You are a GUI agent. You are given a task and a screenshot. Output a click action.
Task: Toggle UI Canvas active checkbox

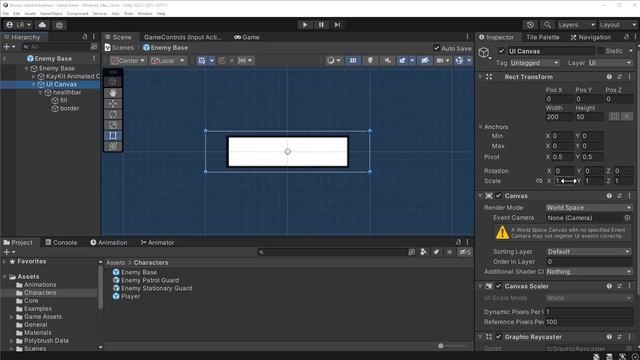point(501,51)
